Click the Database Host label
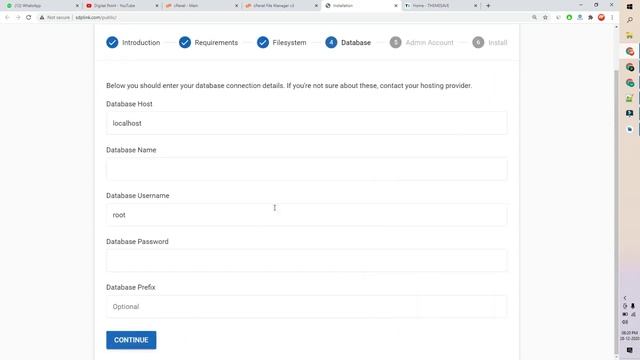640x360 pixels. (129, 104)
